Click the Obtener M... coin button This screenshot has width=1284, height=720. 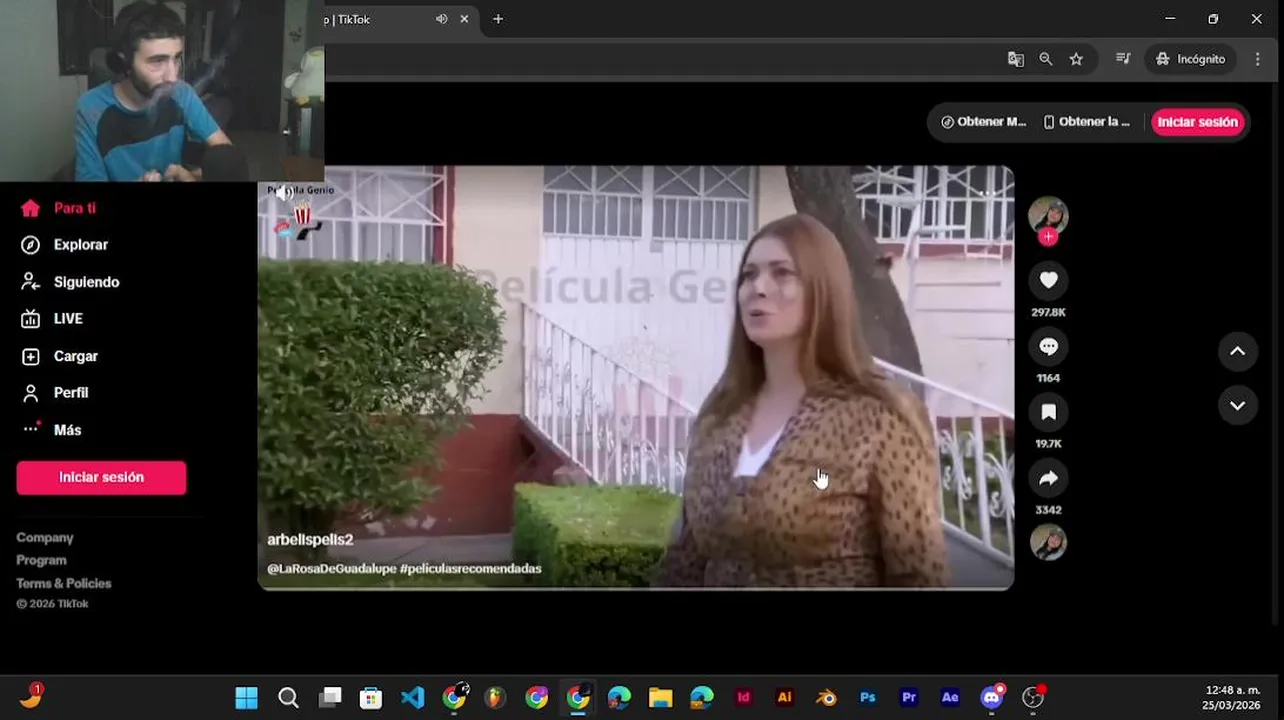(984, 122)
